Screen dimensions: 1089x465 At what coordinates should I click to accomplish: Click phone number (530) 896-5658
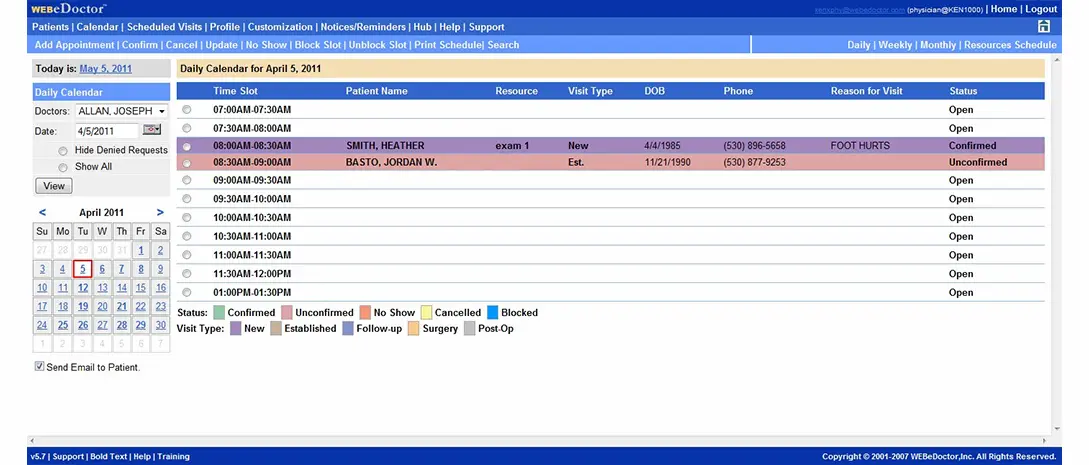pos(754,146)
